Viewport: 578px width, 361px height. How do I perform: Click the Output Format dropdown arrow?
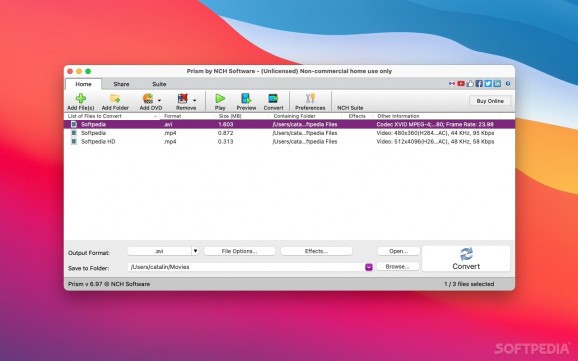(195, 251)
